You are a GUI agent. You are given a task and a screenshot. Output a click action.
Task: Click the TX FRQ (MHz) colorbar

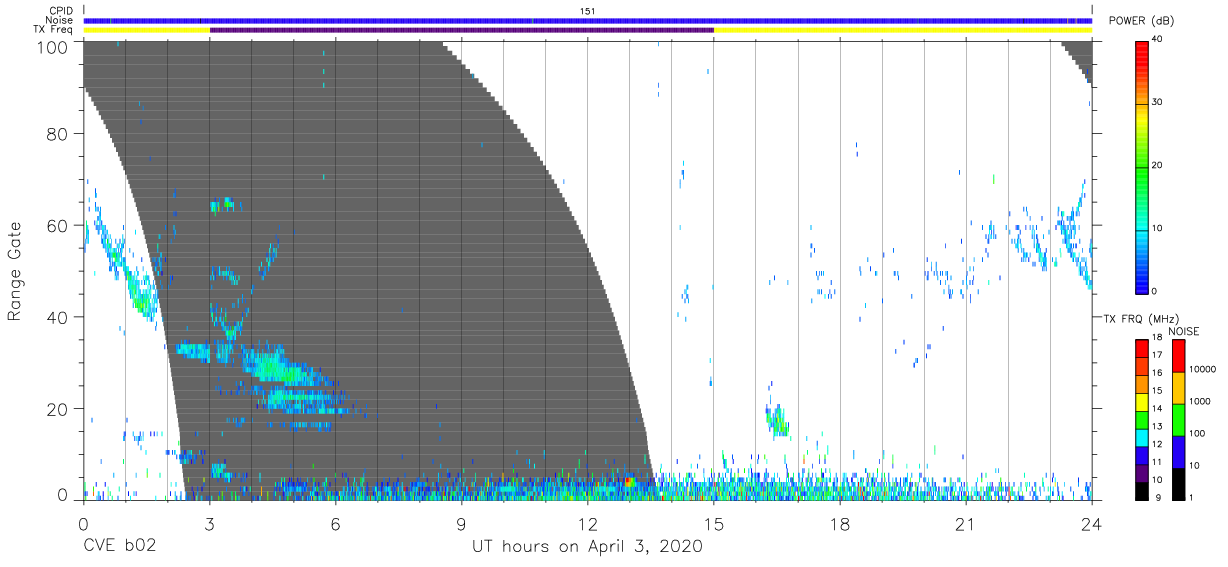(1142, 418)
